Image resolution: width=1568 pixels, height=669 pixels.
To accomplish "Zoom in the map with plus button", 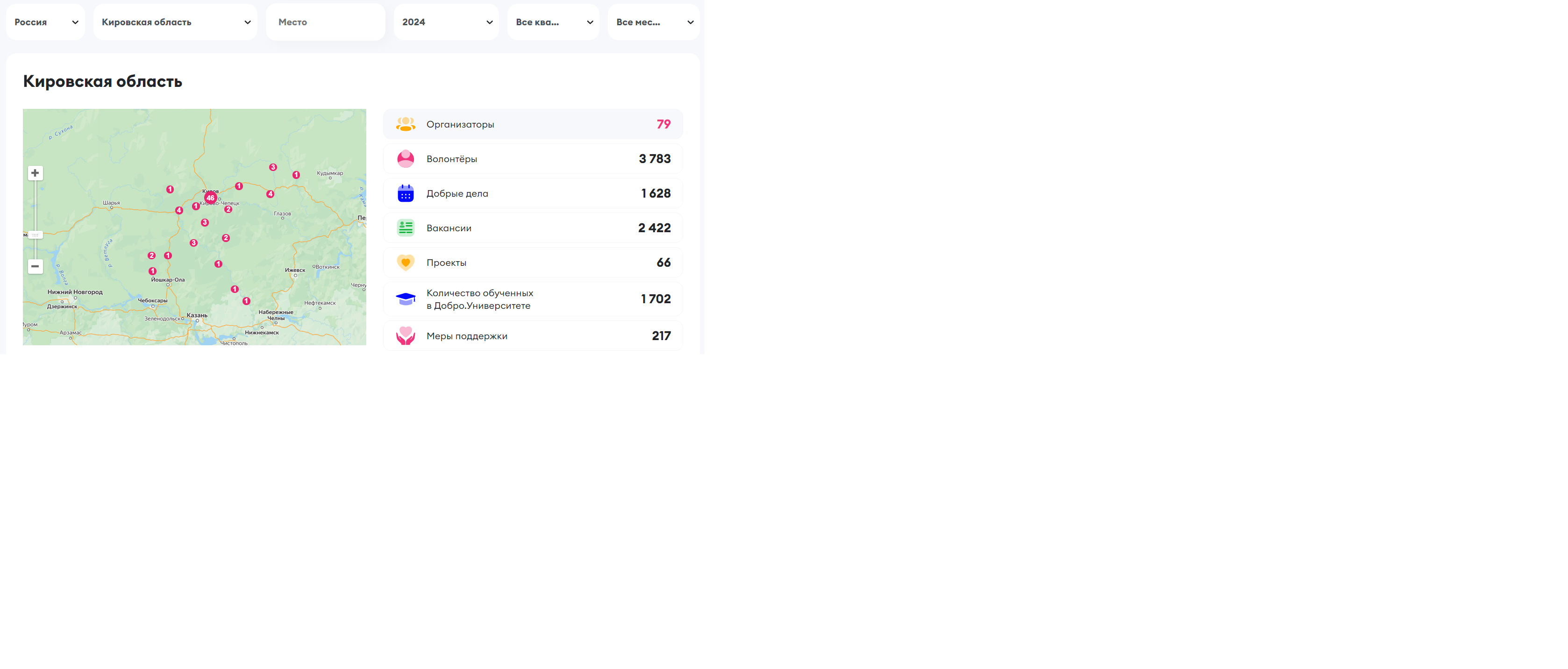I will (36, 173).
